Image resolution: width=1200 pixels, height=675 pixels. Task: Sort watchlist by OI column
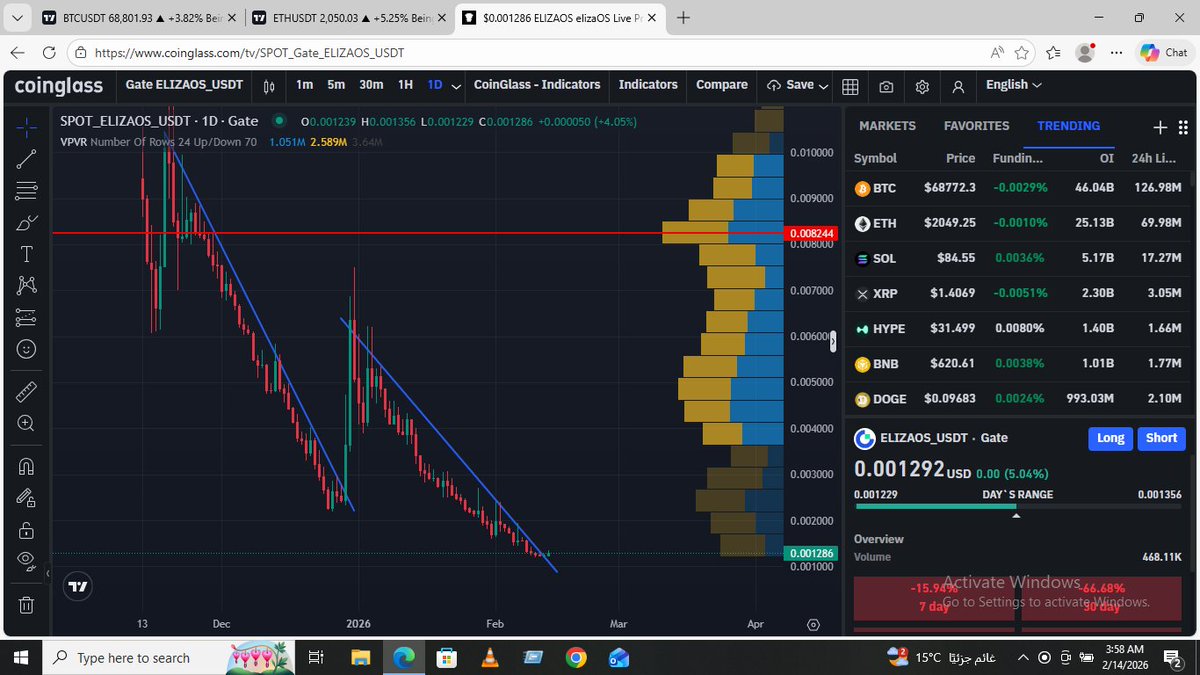1104,158
